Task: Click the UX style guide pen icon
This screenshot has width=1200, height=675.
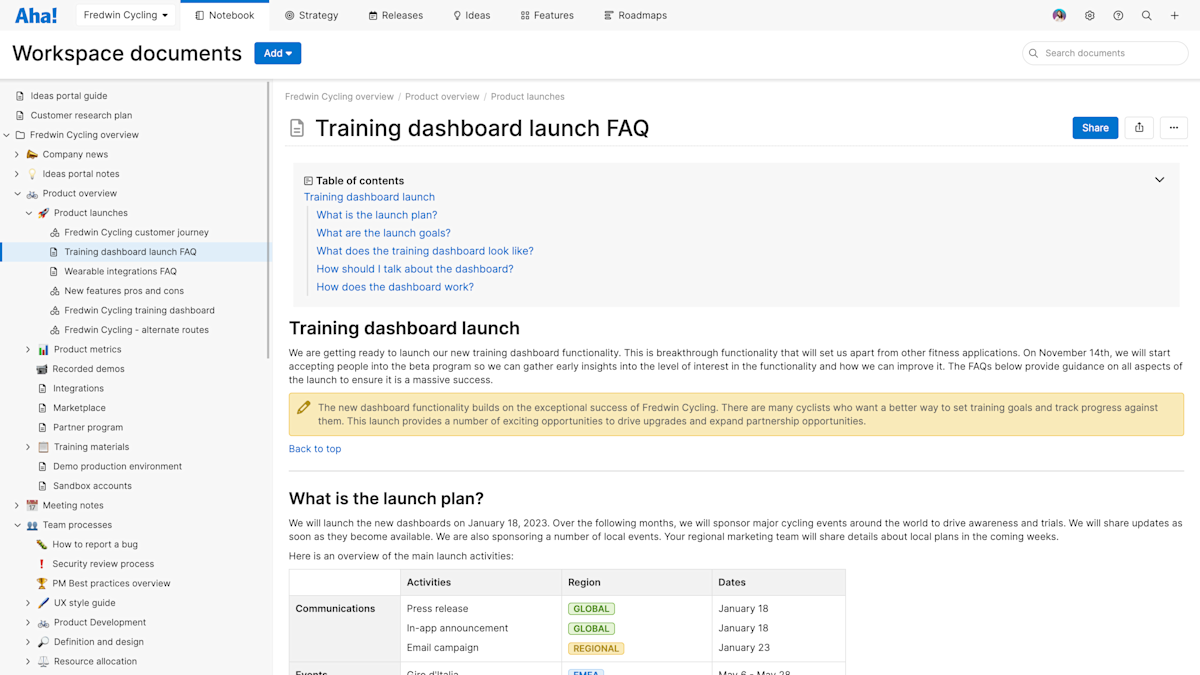Action: (43, 603)
